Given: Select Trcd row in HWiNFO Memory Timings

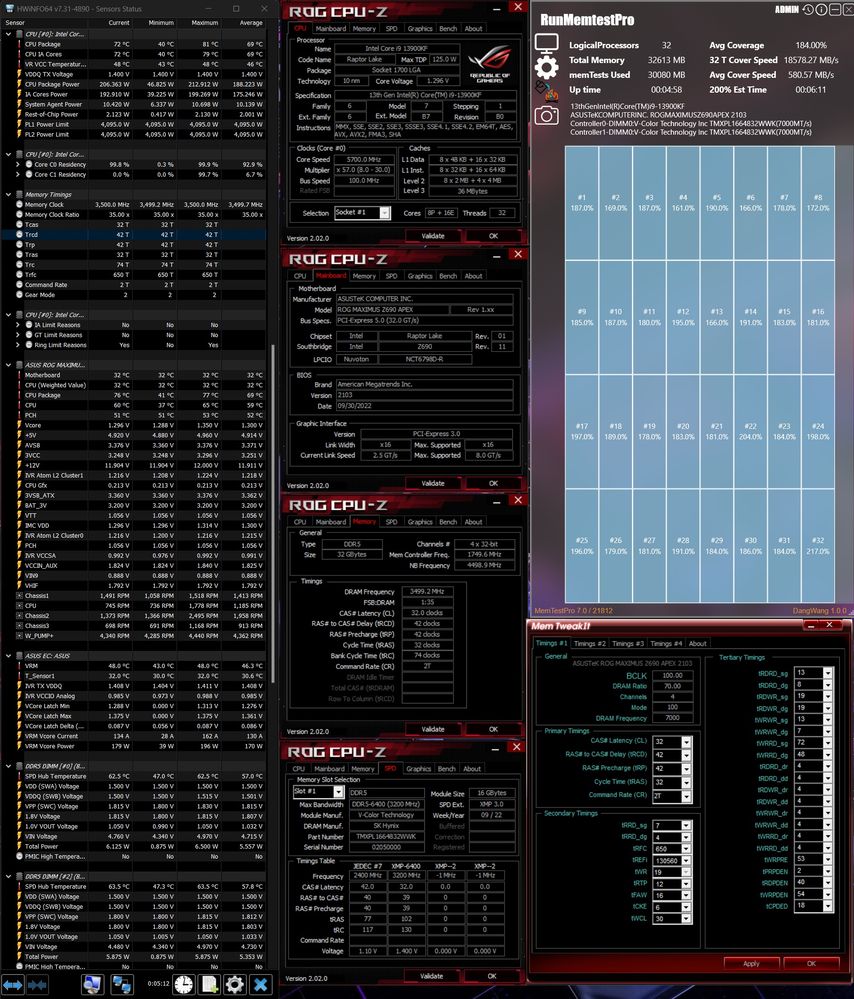Looking at the screenshot, I should point(133,234).
